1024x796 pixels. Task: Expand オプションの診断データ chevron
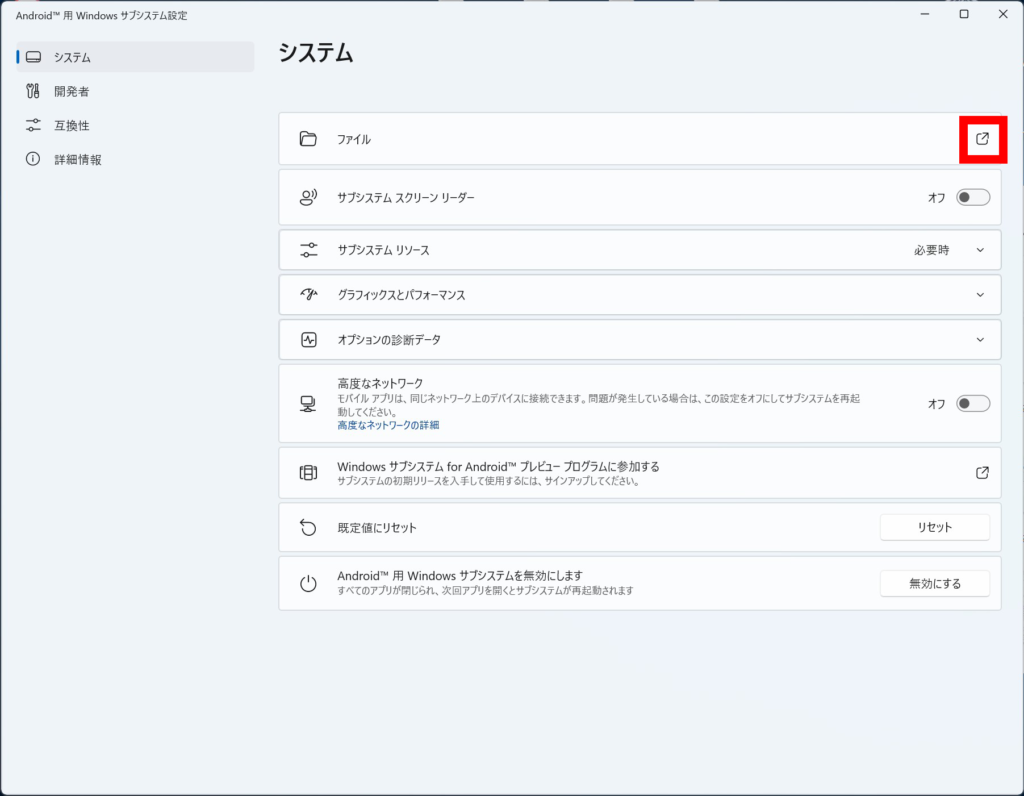pos(980,340)
